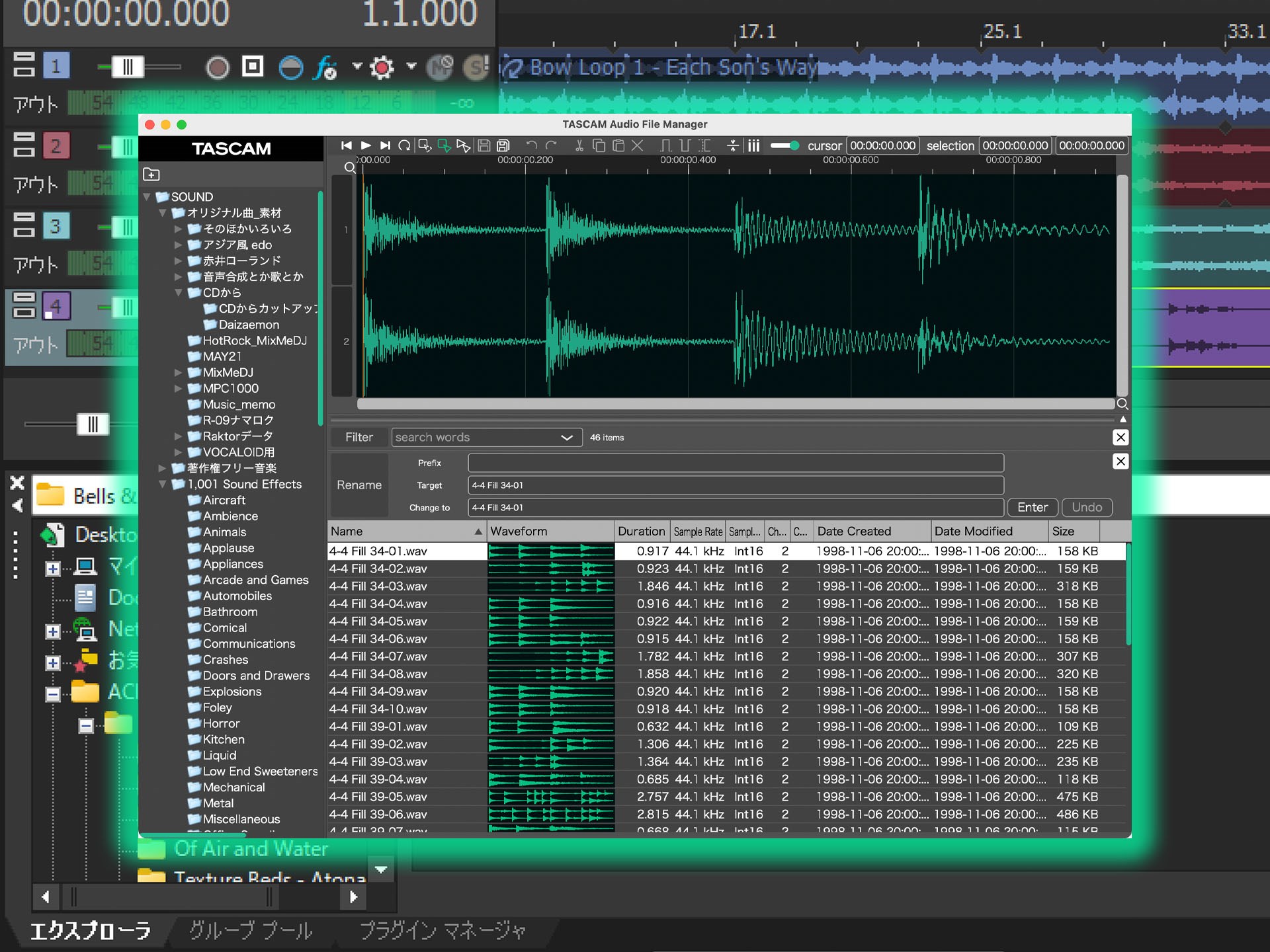Screen dimensions: 1270x952
Task: Toggle the loop playback icon
Action: pyautogui.click(x=405, y=145)
